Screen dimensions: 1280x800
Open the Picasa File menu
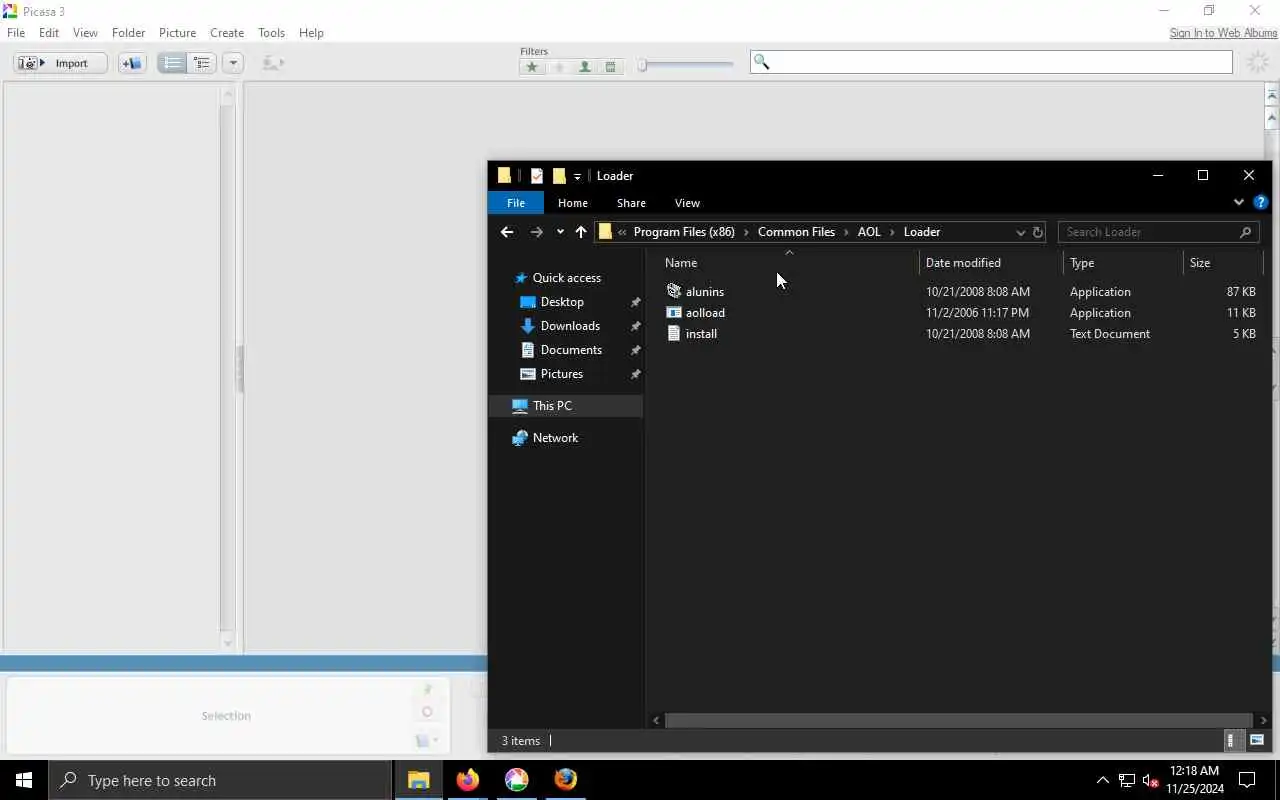coord(16,33)
